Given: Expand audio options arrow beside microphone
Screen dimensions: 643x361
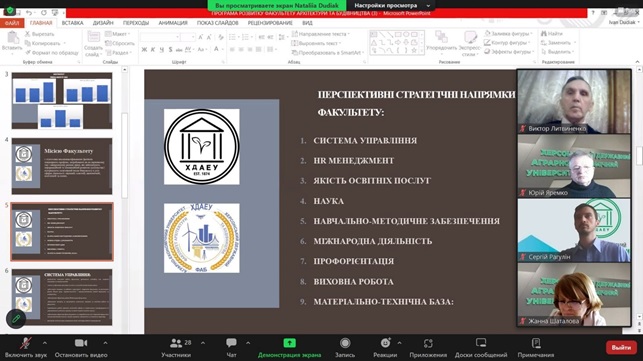Looking at the screenshot, I should [x=45, y=343].
